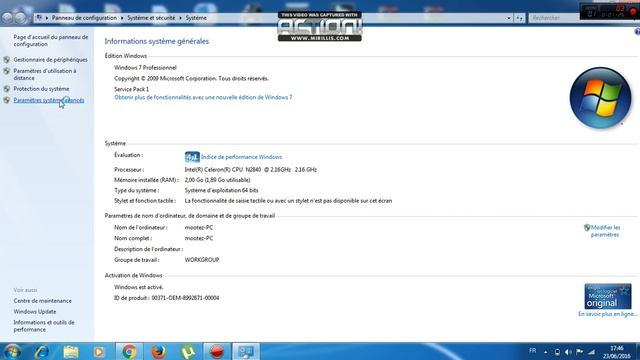Click the FR language indicator

(533, 351)
